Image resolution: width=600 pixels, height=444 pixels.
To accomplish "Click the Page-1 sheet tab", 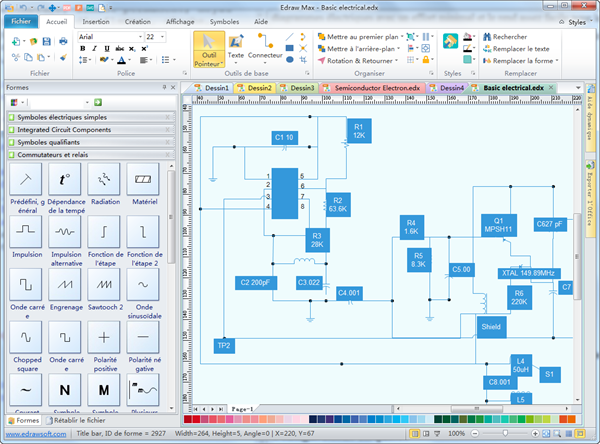I will point(242,409).
